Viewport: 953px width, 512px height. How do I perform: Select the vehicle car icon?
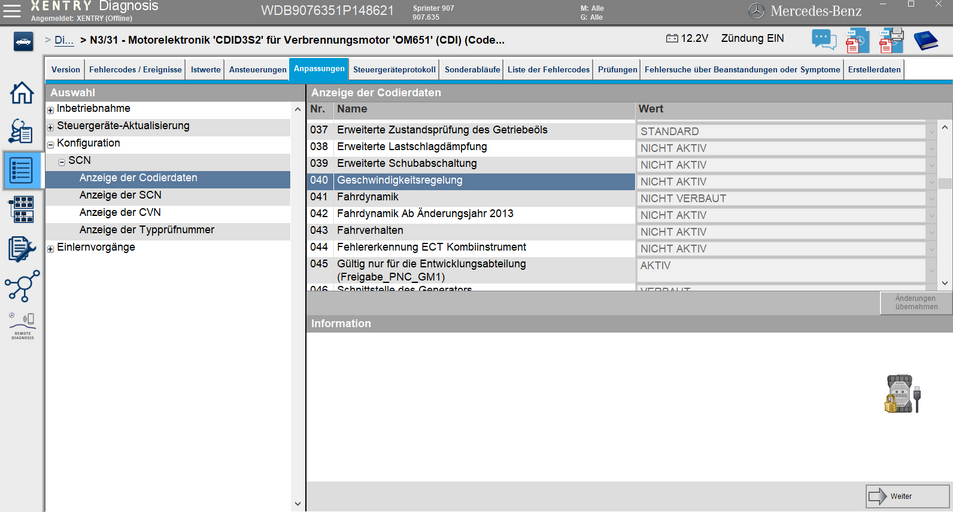(23, 41)
